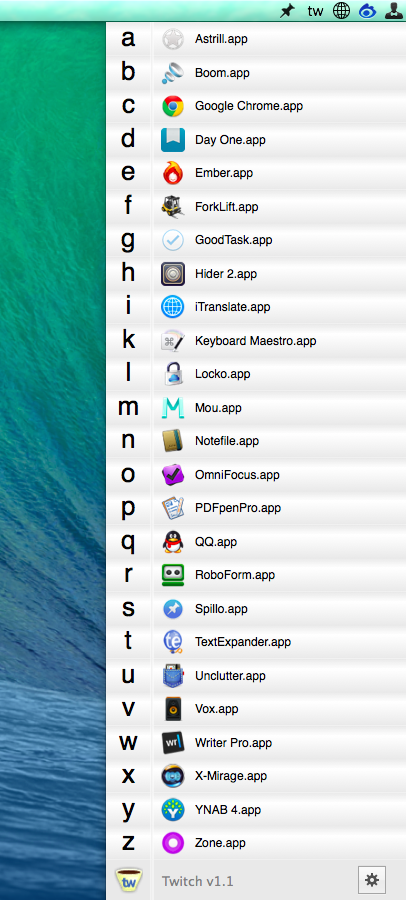The image size is (406, 900).
Task: Select hotkey letter f
Action: click(x=128, y=204)
